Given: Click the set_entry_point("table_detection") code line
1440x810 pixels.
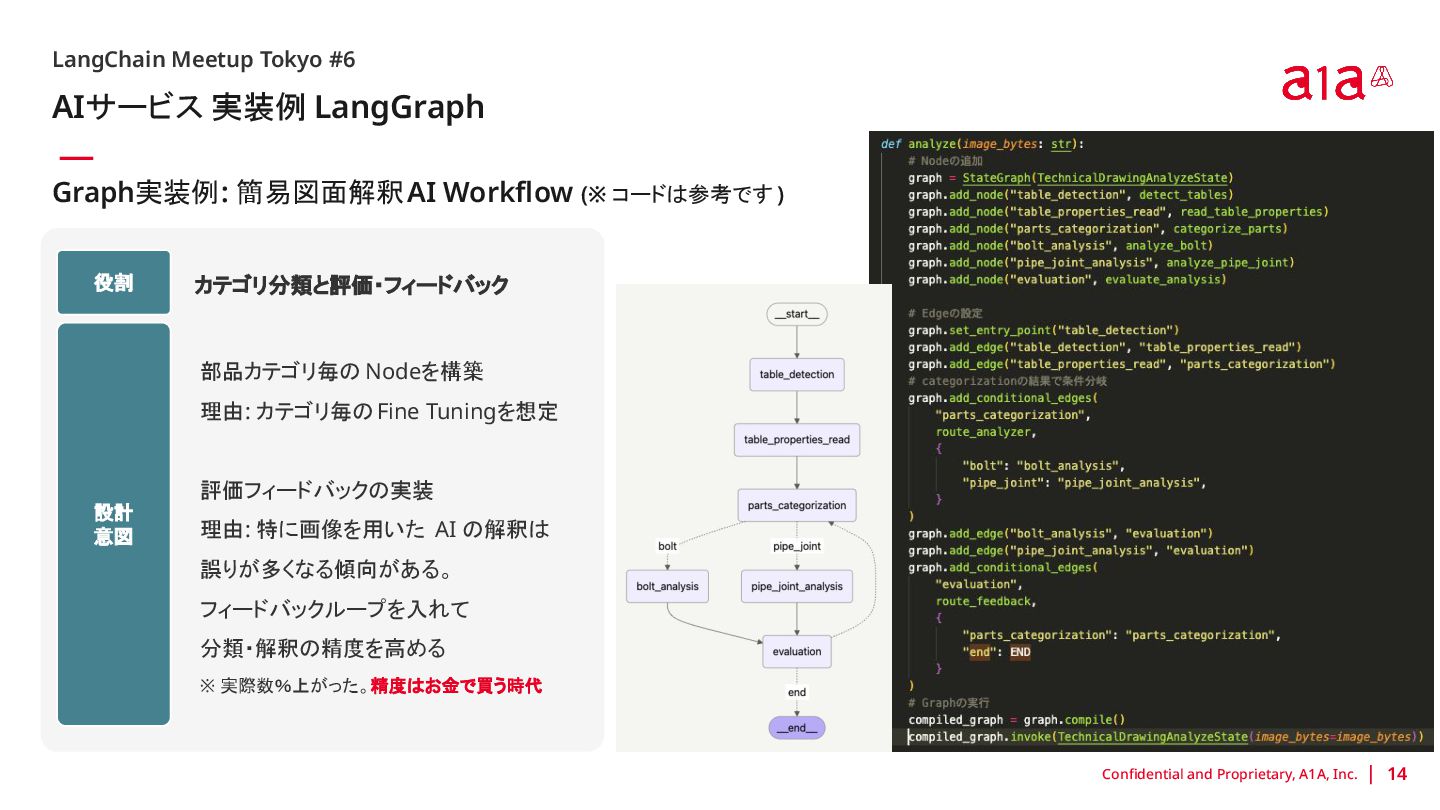Looking at the screenshot, I should click(1043, 330).
